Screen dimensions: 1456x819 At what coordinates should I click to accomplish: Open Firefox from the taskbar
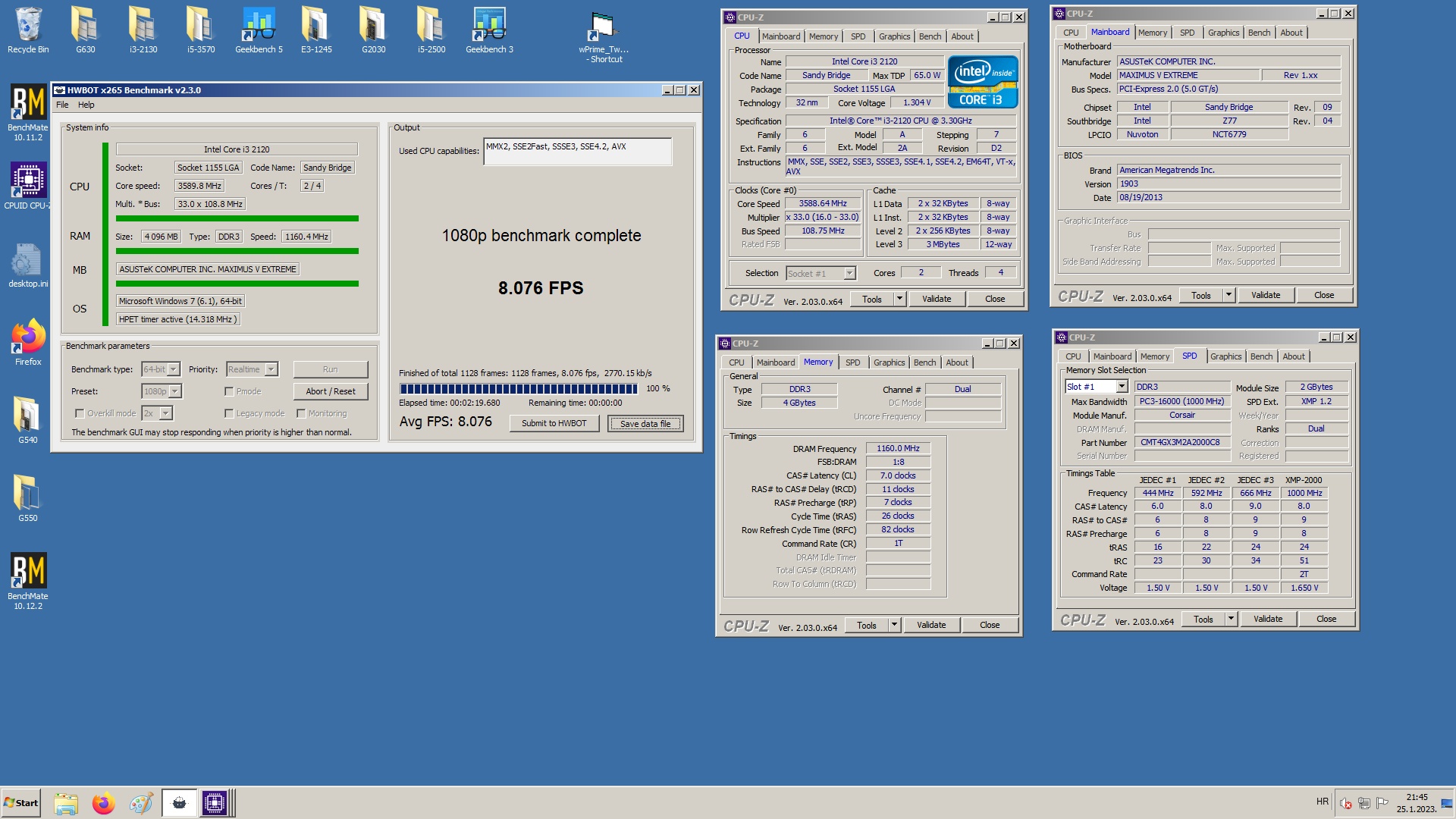point(104,803)
